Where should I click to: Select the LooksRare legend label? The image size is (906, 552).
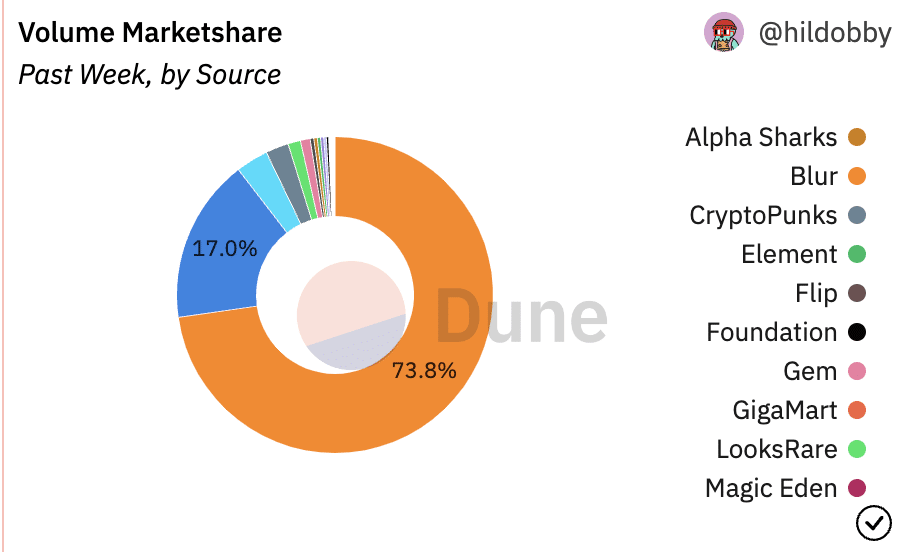click(777, 449)
